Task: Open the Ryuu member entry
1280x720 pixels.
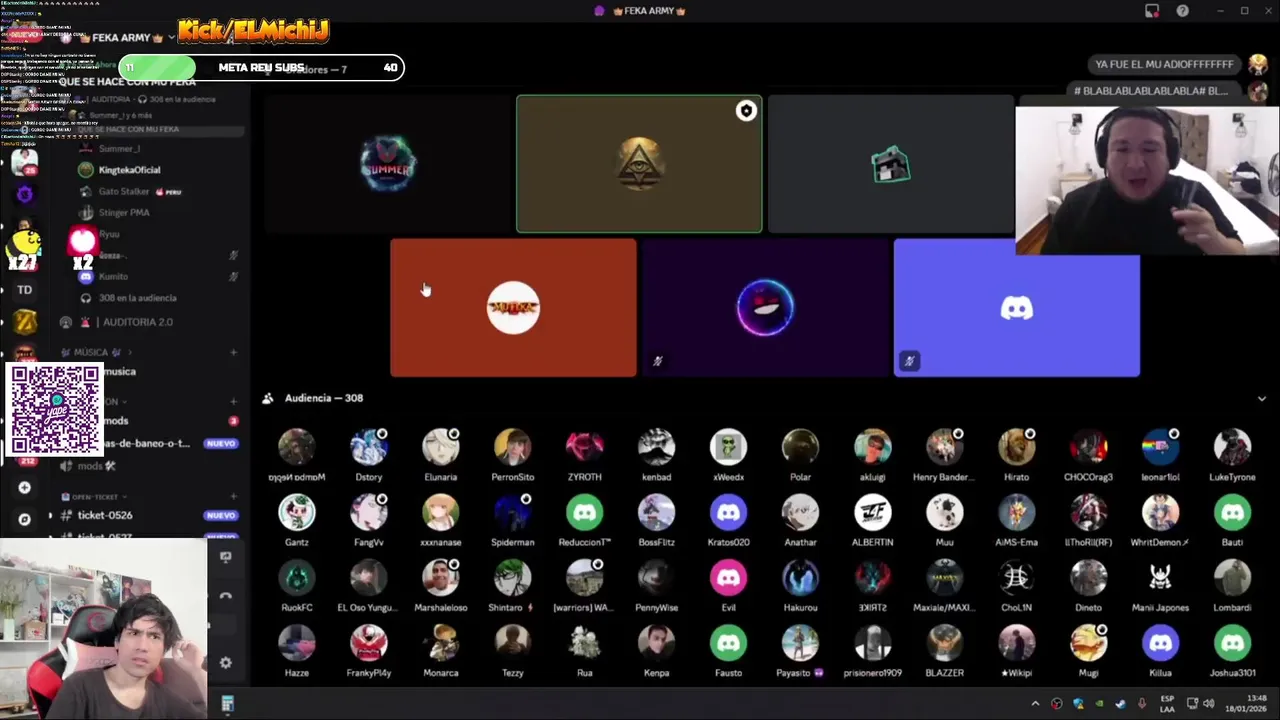Action: click(109, 234)
